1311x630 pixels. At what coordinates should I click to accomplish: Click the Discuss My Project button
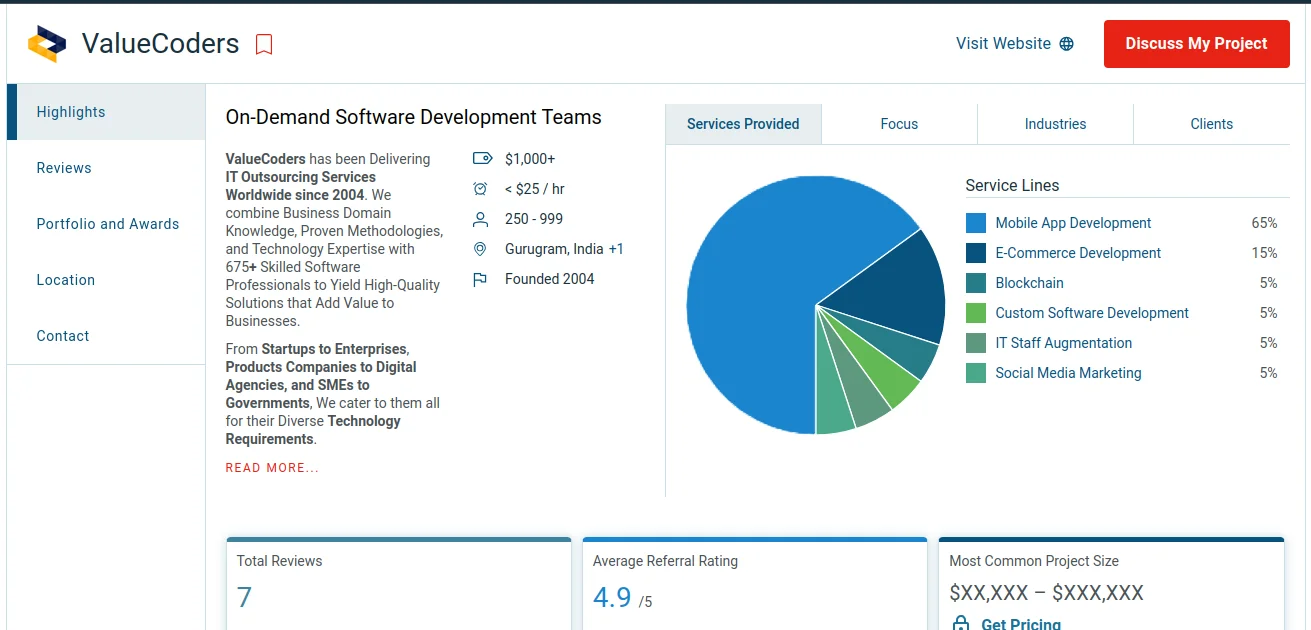pos(1196,44)
